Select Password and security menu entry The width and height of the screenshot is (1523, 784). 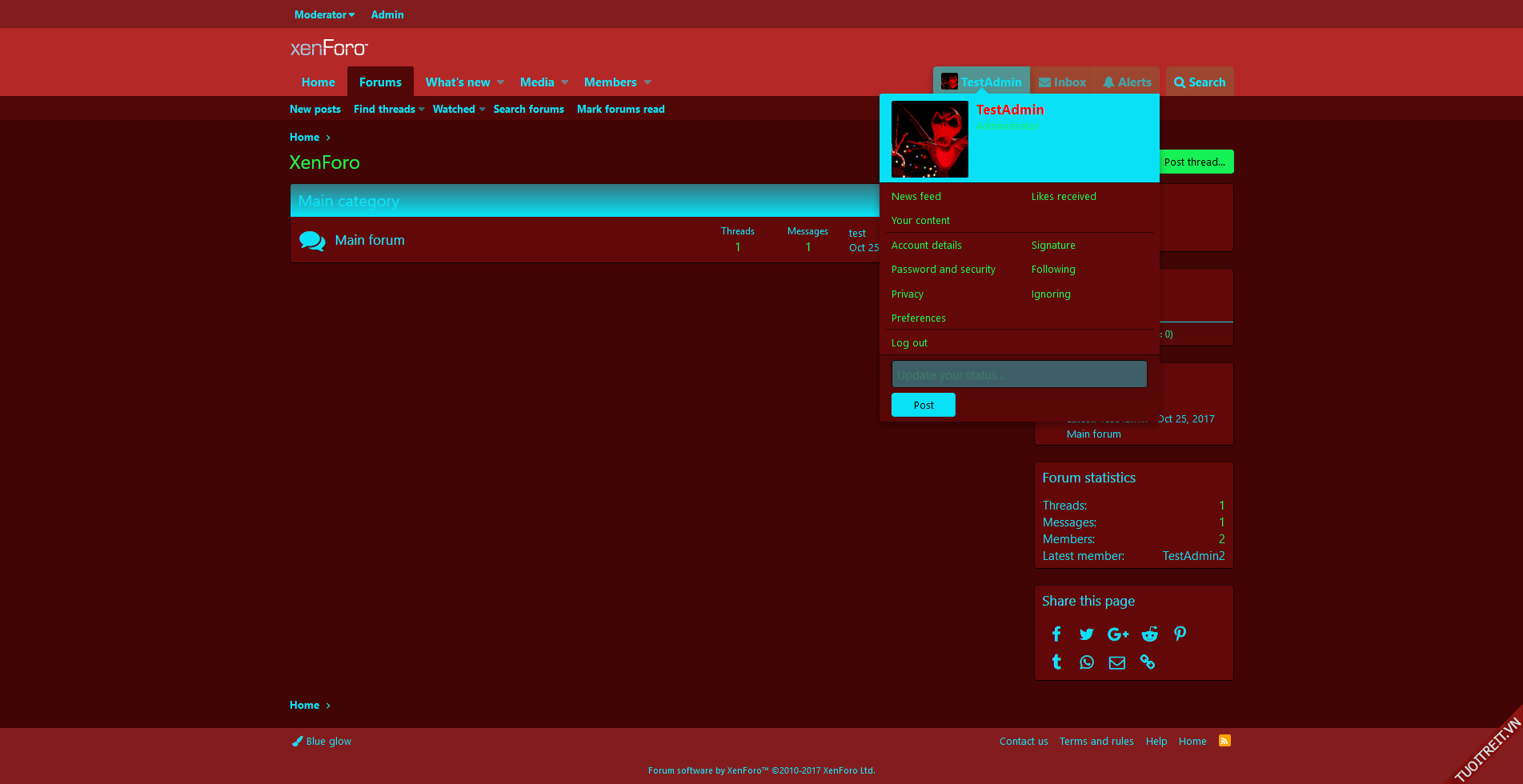[943, 270]
